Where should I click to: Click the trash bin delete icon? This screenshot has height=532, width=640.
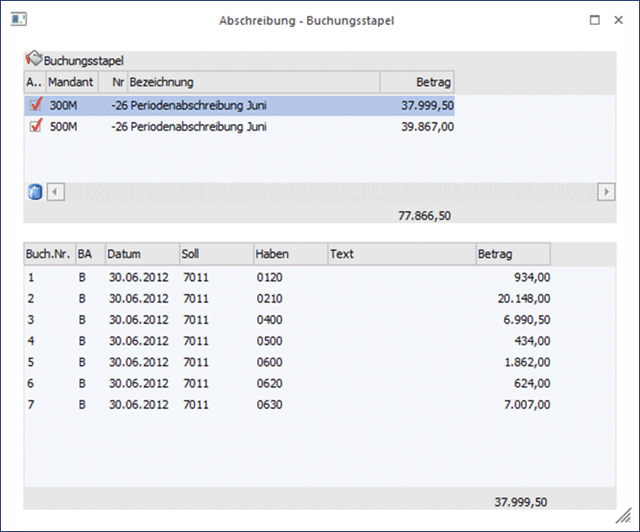point(33,191)
